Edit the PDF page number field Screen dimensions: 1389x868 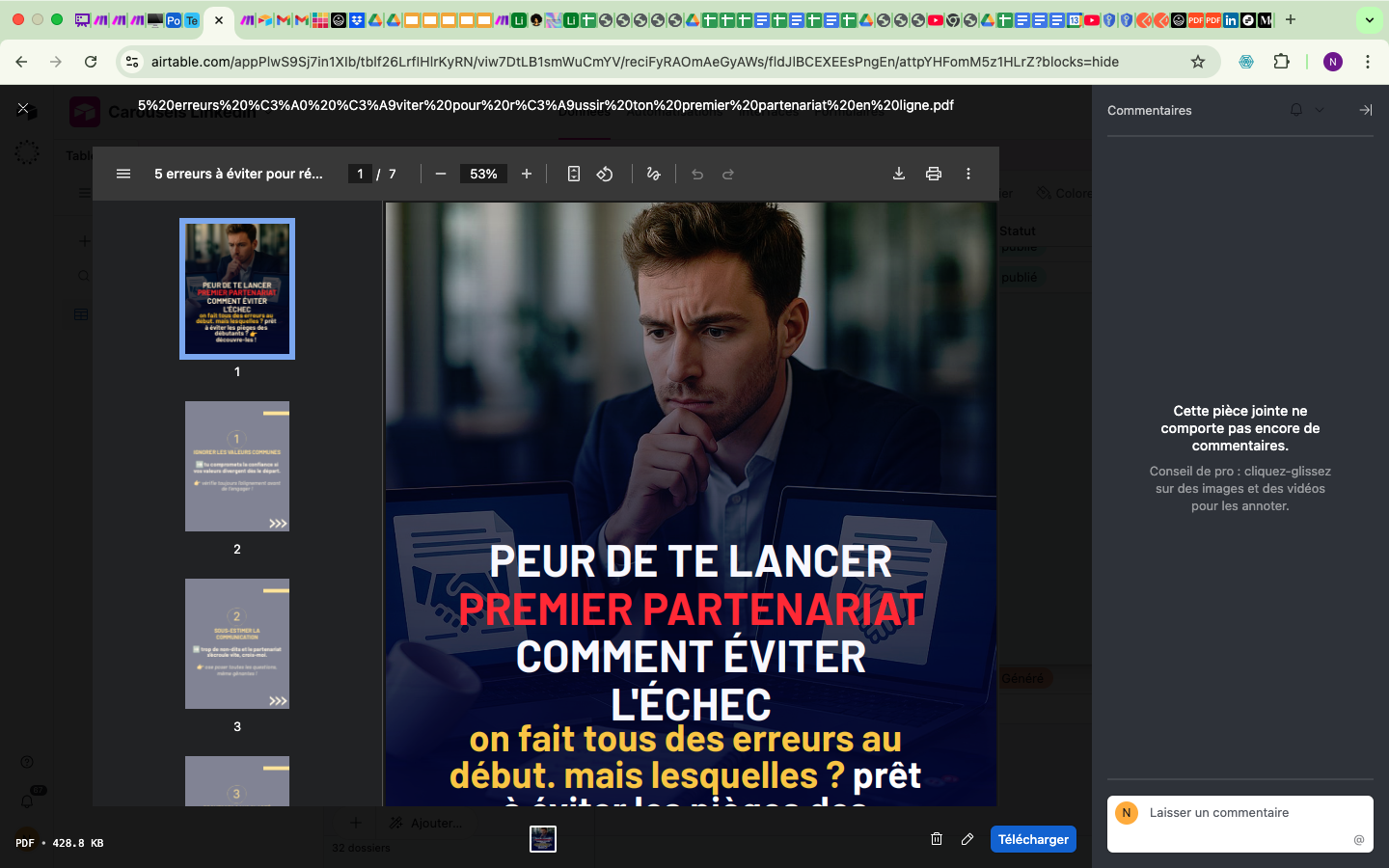pos(360,174)
